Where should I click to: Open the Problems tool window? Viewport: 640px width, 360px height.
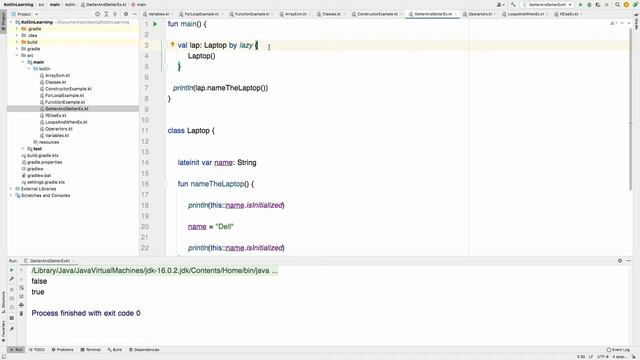tap(62, 350)
